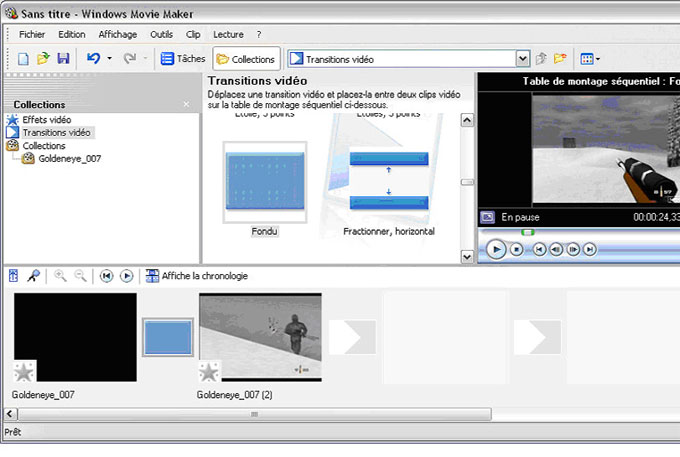Image resolution: width=680 pixels, height=457 pixels.
Task: Undo the last action
Action: tap(93, 59)
